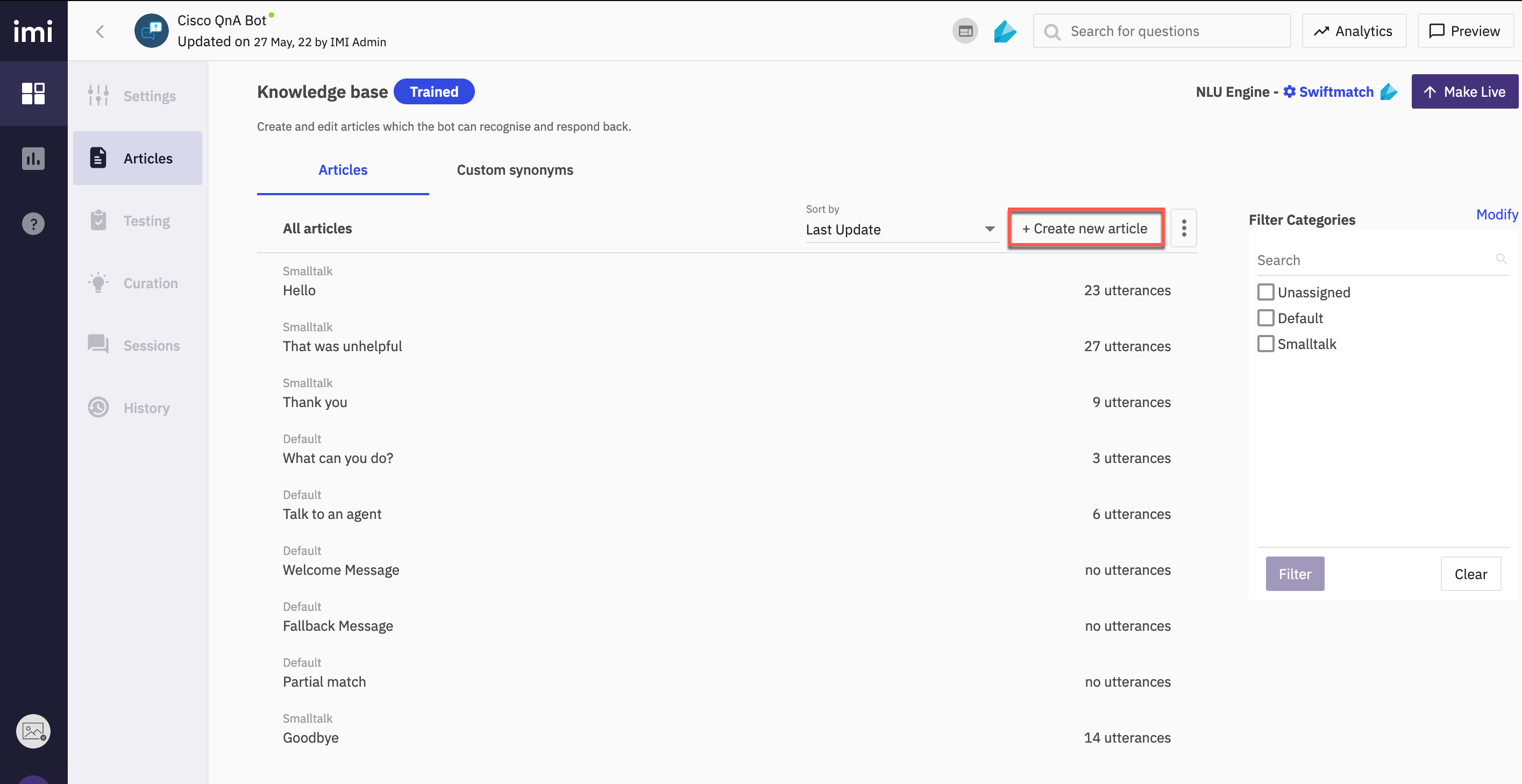Click the blue Swiftmatch logo in header

click(x=1005, y=31)
